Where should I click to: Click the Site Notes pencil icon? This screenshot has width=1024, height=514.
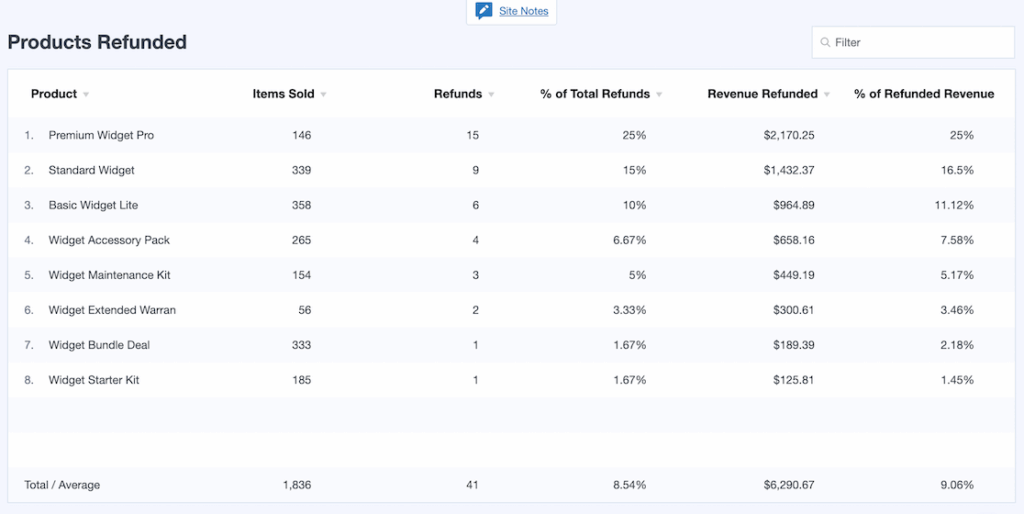pyautogui.click(x=484, y=11)
